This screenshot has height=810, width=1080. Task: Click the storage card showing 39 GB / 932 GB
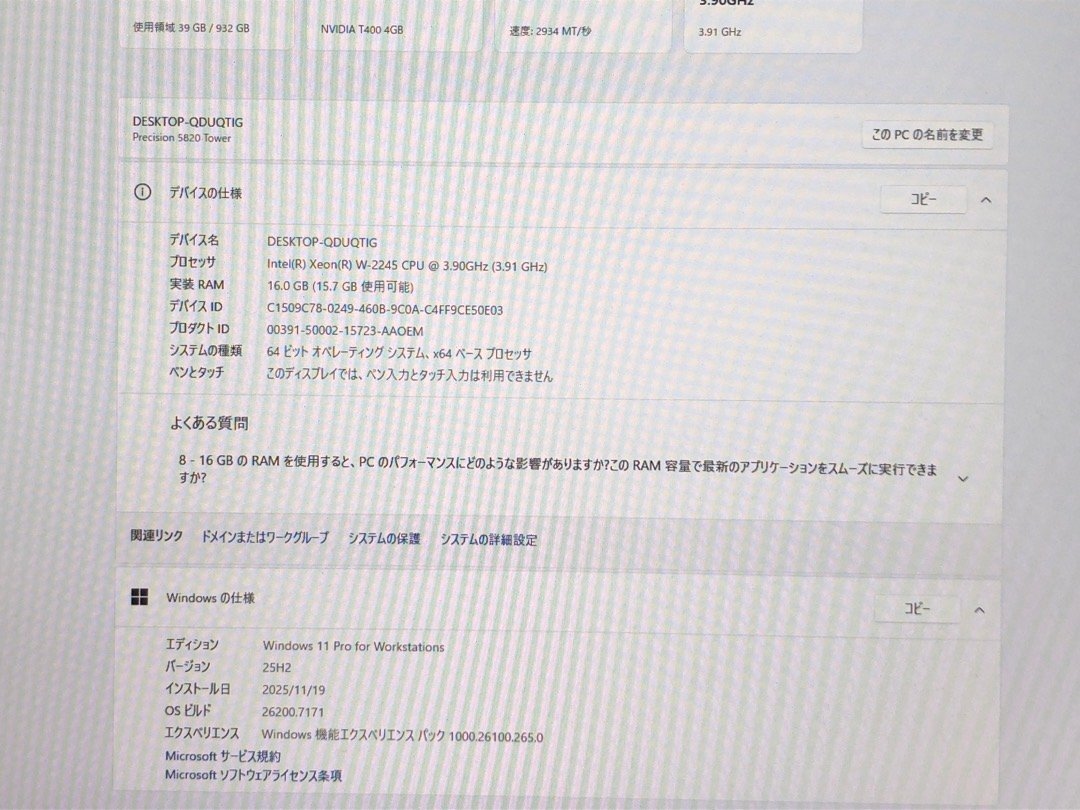click(x=206, y=24)
